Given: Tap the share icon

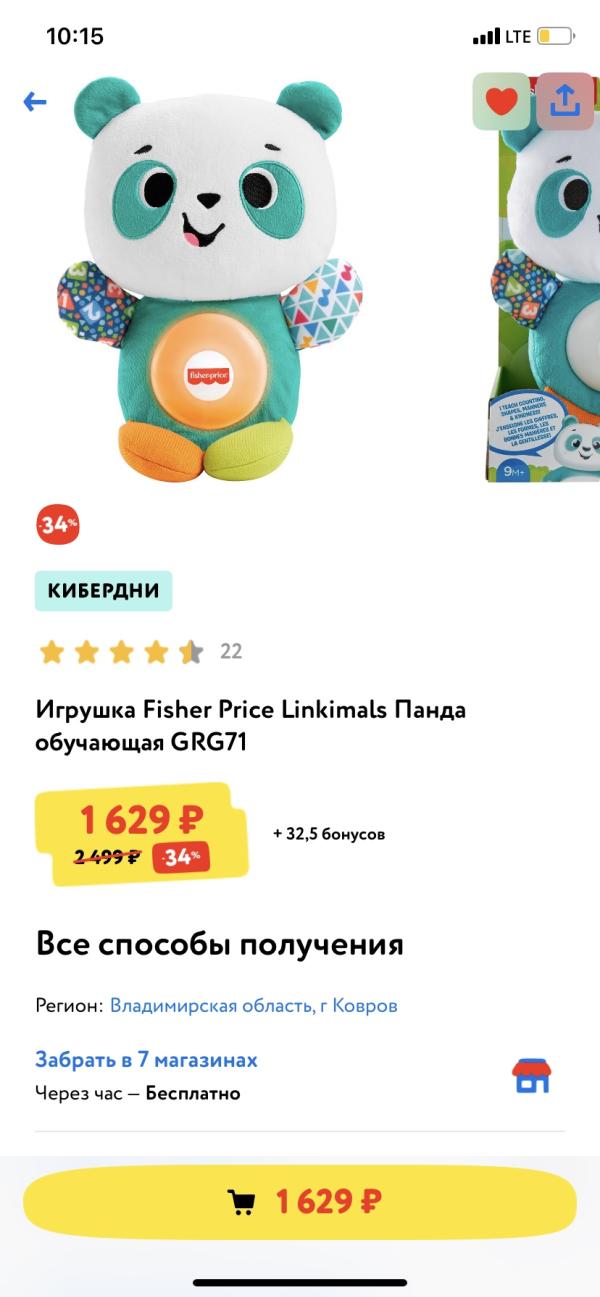Looking at the screenshot, I should [565, 101].
